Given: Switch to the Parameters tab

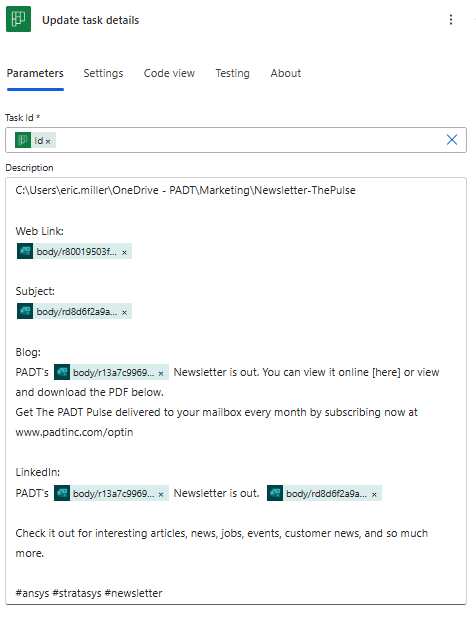Looking at the screenshot, I should 35,73.
